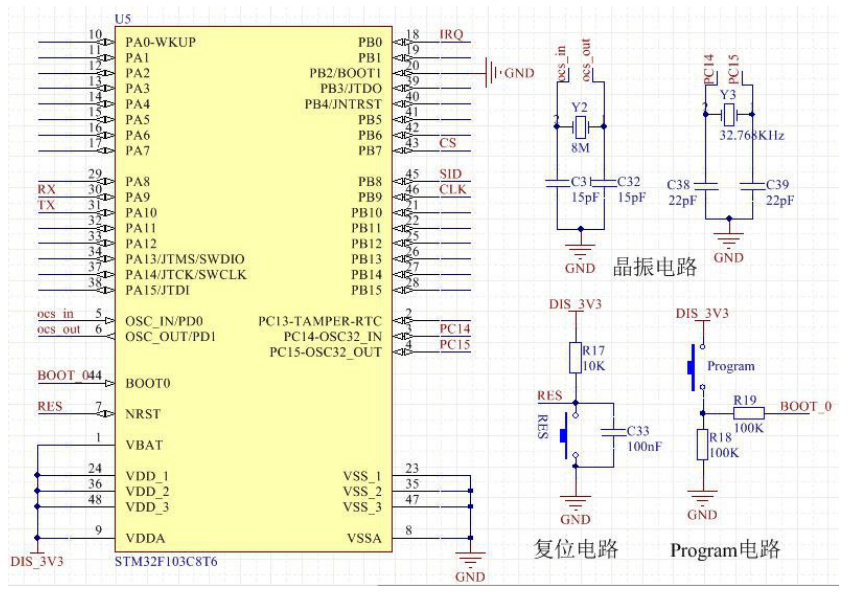Click the PC14 net label on pin 3
853x597 pixels.
click(x=455, y=329)
